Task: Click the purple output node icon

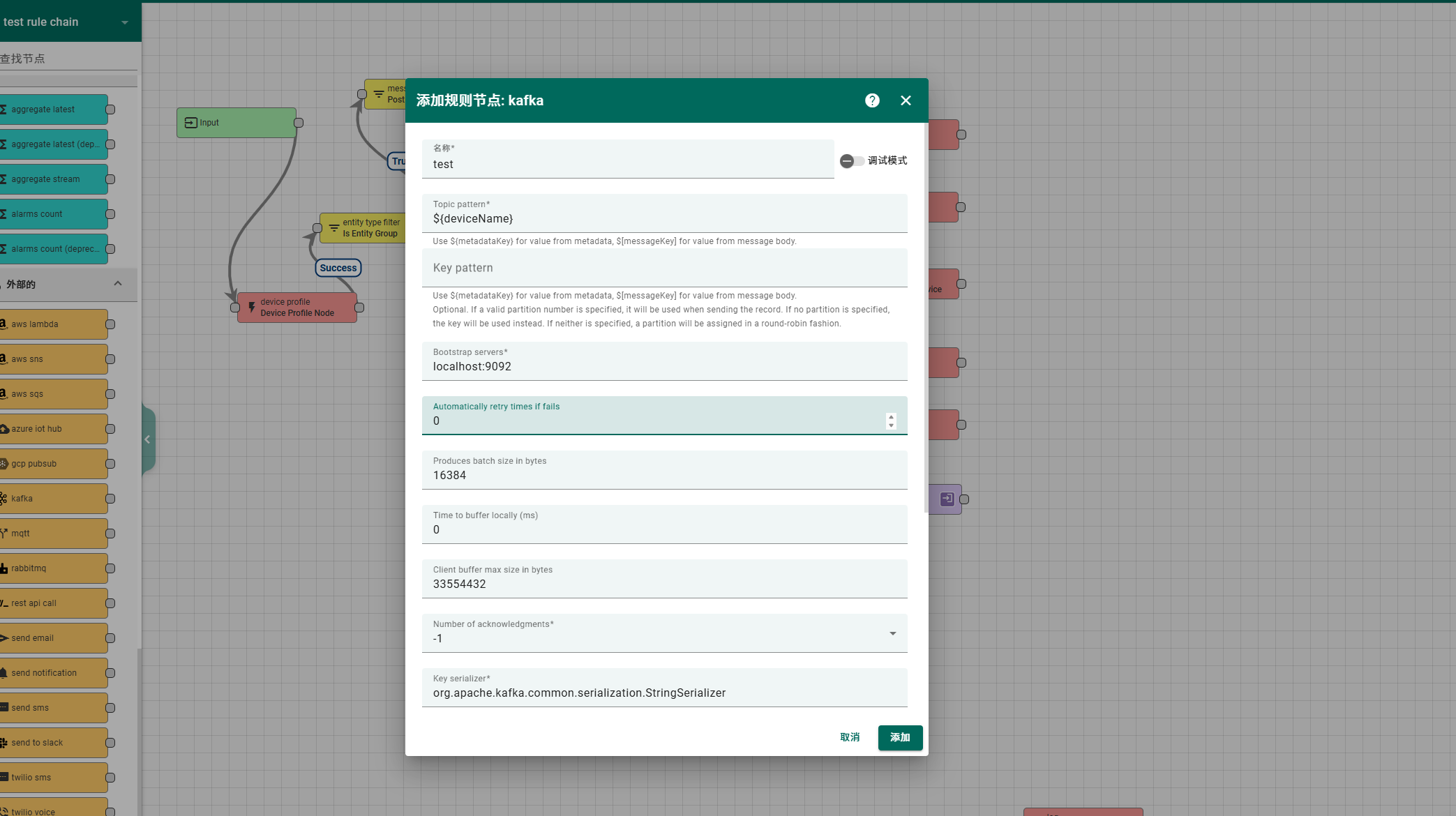Action: (x=947, y=499)
